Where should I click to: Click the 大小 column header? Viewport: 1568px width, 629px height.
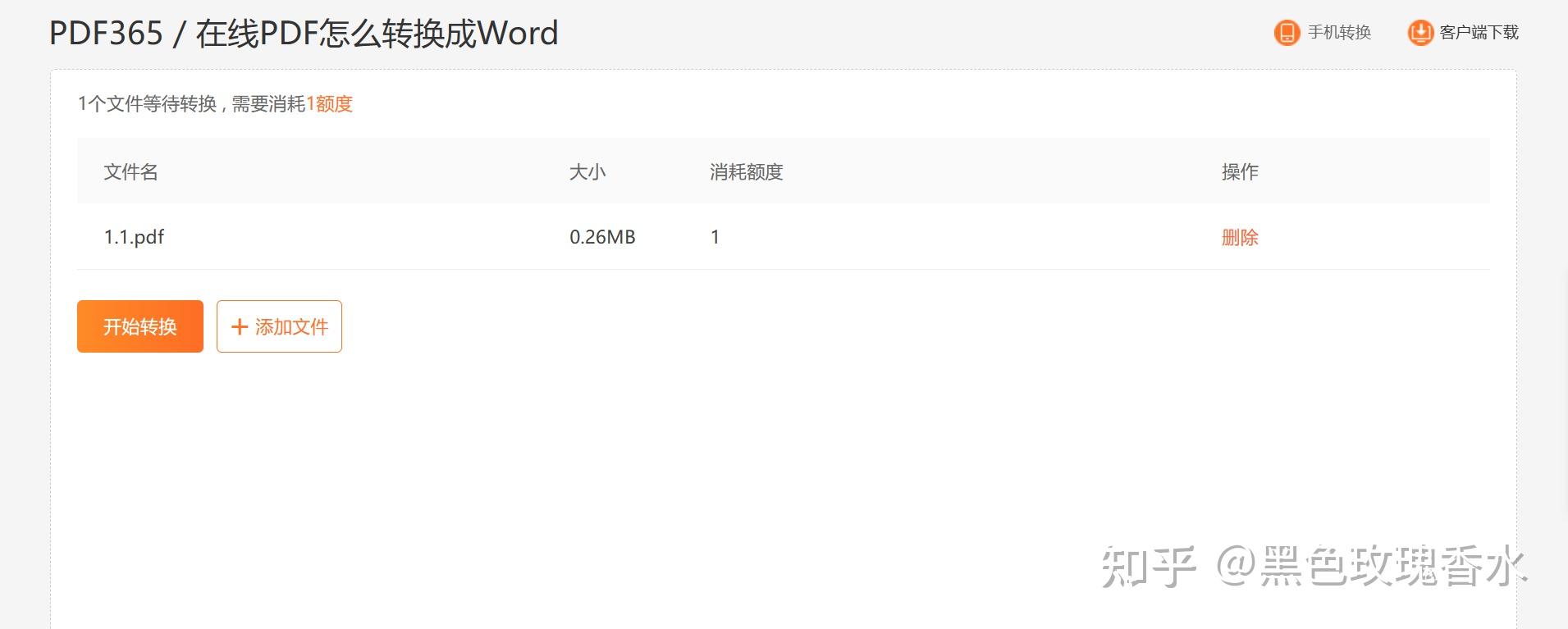pyautogui.click(x=587, y=171)
